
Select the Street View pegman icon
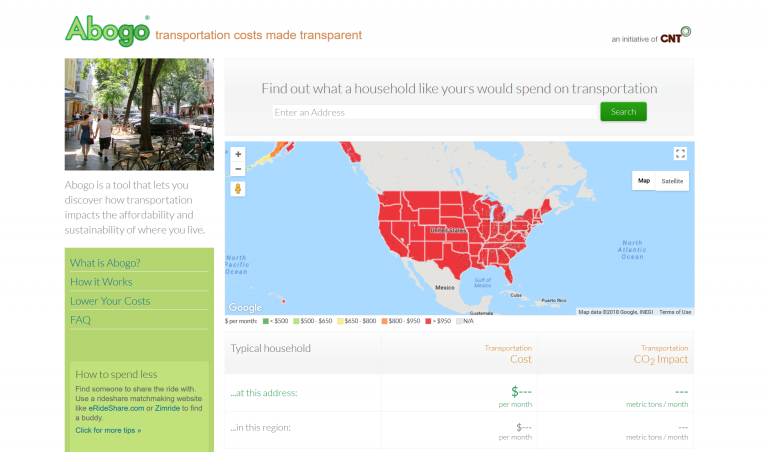[x=238, y=189]
